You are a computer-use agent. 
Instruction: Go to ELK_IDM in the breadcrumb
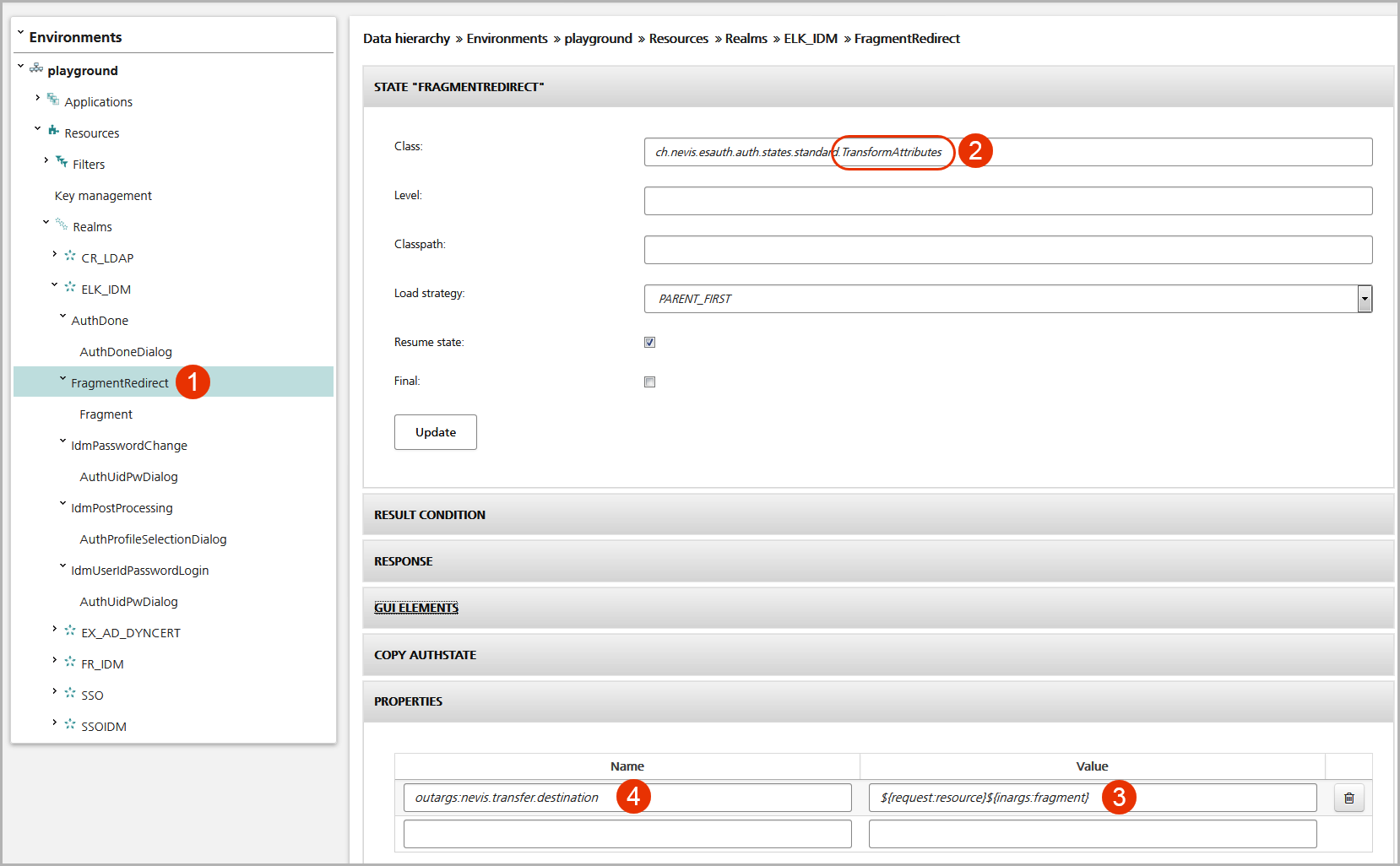(811, 38)
